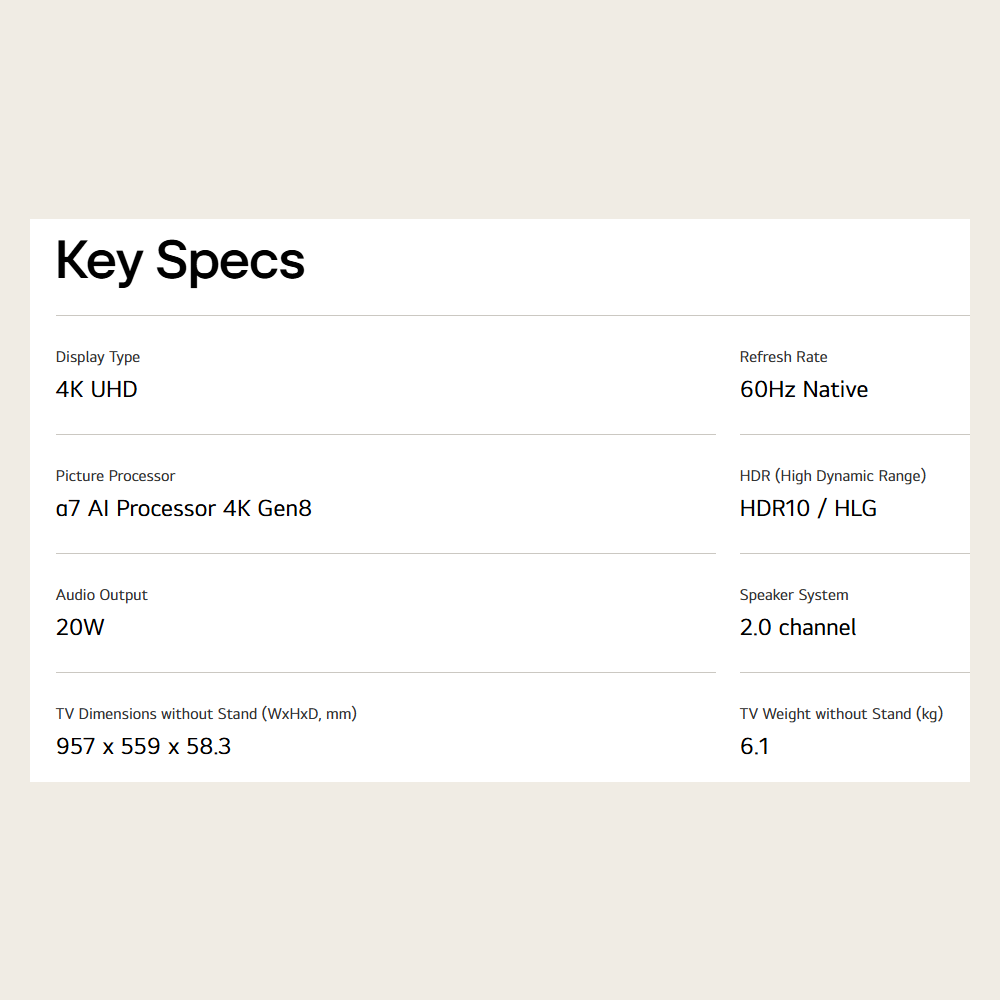Click the Refresh Rate label

point(783,357)
